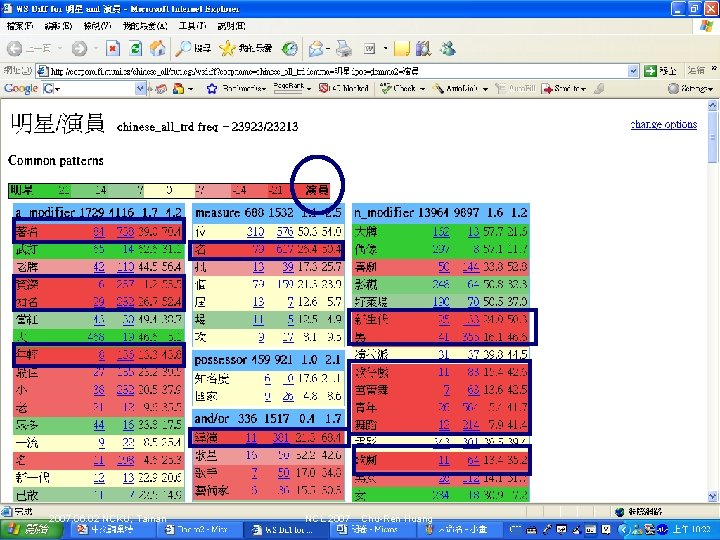
Task: Expand the Google search box dropdown
Action: [141, 88]
